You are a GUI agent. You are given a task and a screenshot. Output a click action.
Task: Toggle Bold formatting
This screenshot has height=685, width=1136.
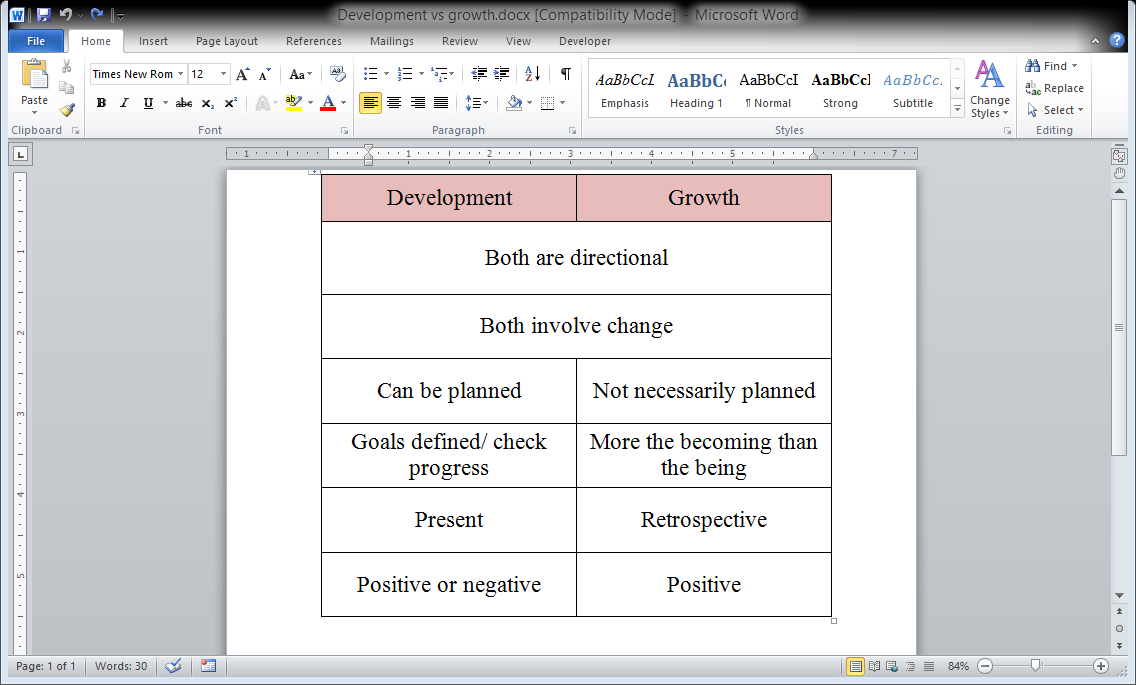101,103
